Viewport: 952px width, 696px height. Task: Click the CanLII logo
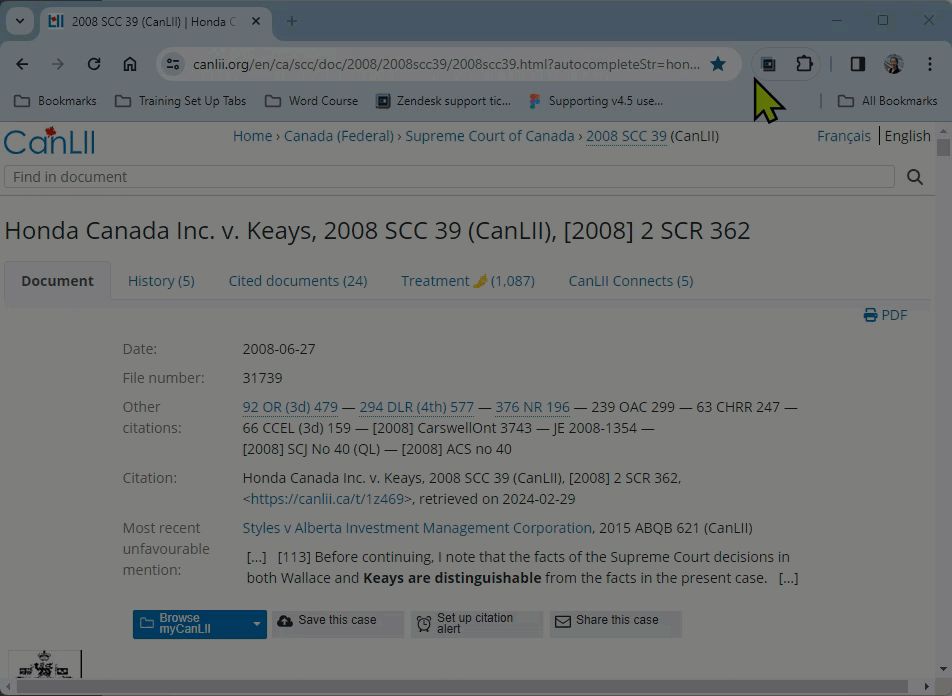(x=49, y=141)
